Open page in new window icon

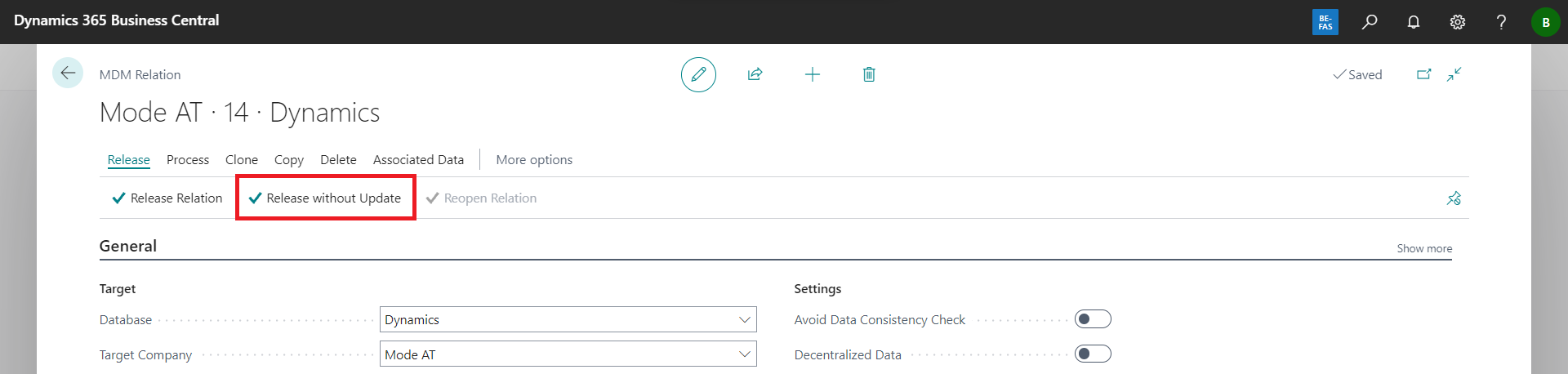coord(1423,74)
